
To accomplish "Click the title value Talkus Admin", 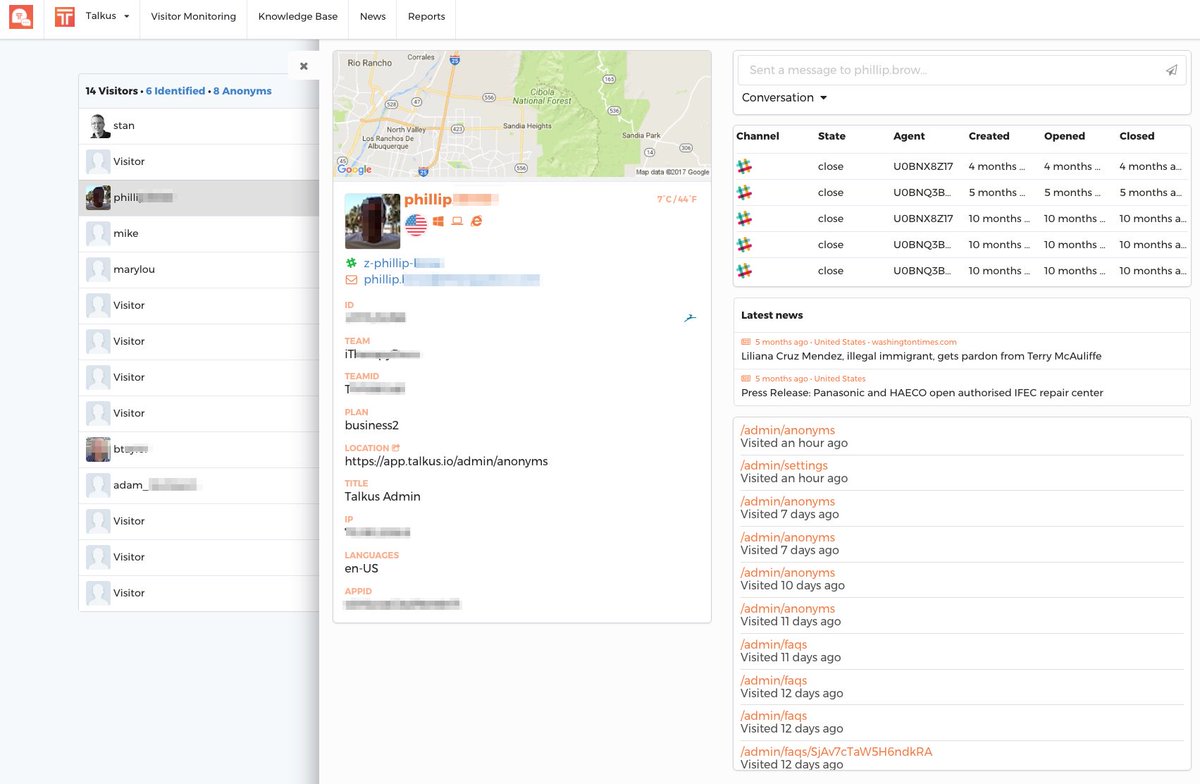I will 383,497.
